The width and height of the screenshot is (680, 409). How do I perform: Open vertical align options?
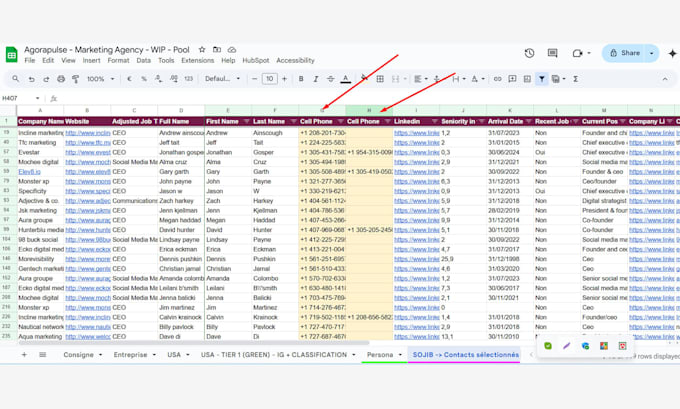(437, 79)
